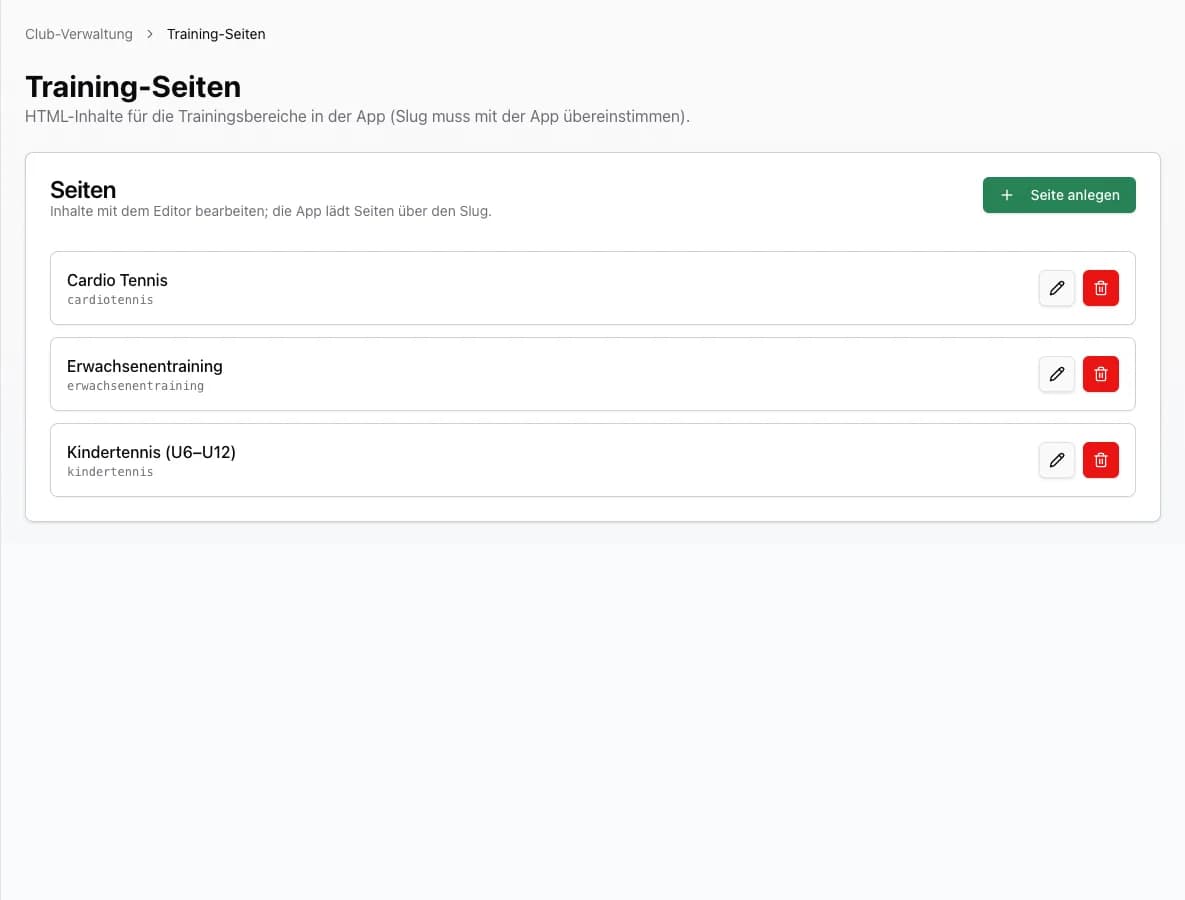Delete the Kindertennis (U6–U12) page
1185x900 pixels.
pos(1100,460)
